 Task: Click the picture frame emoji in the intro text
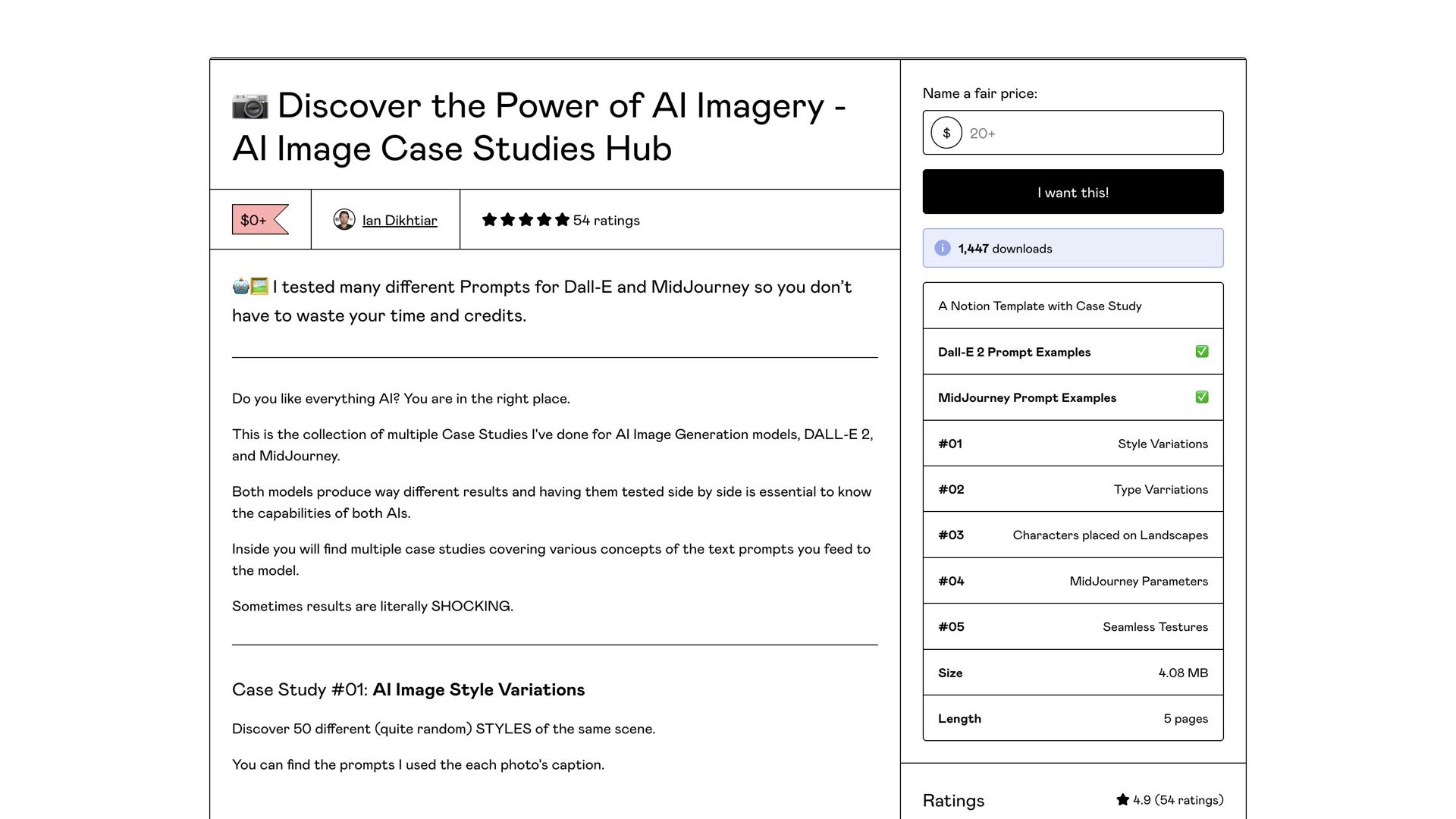tap(259, 287)
